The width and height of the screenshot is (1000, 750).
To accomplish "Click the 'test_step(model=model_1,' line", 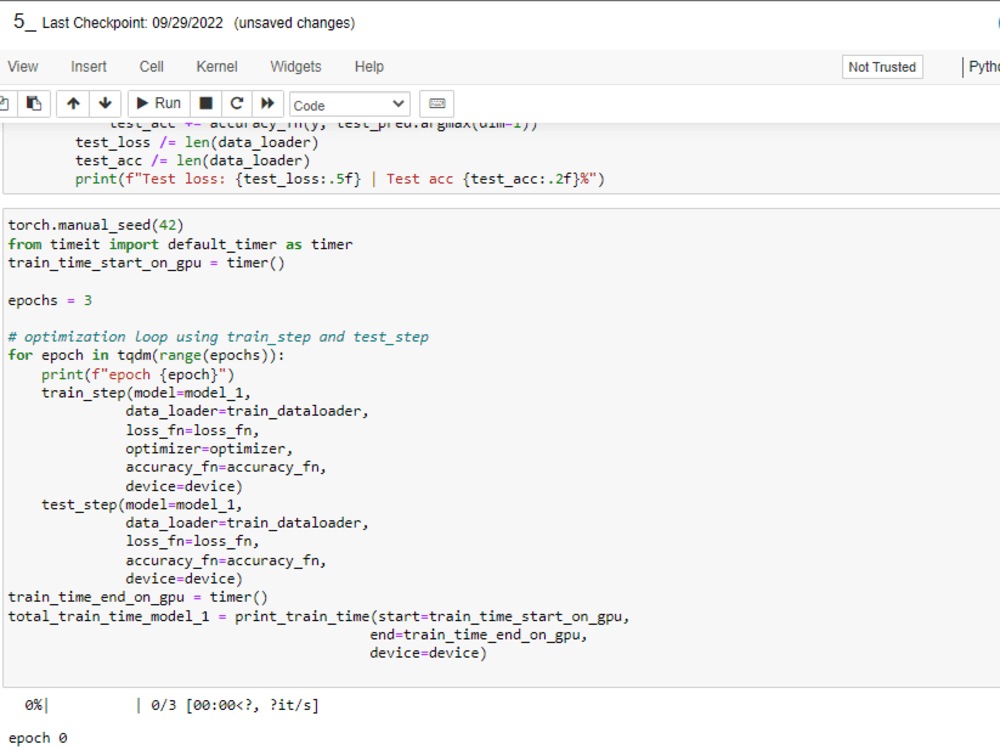I will [142, 505].
